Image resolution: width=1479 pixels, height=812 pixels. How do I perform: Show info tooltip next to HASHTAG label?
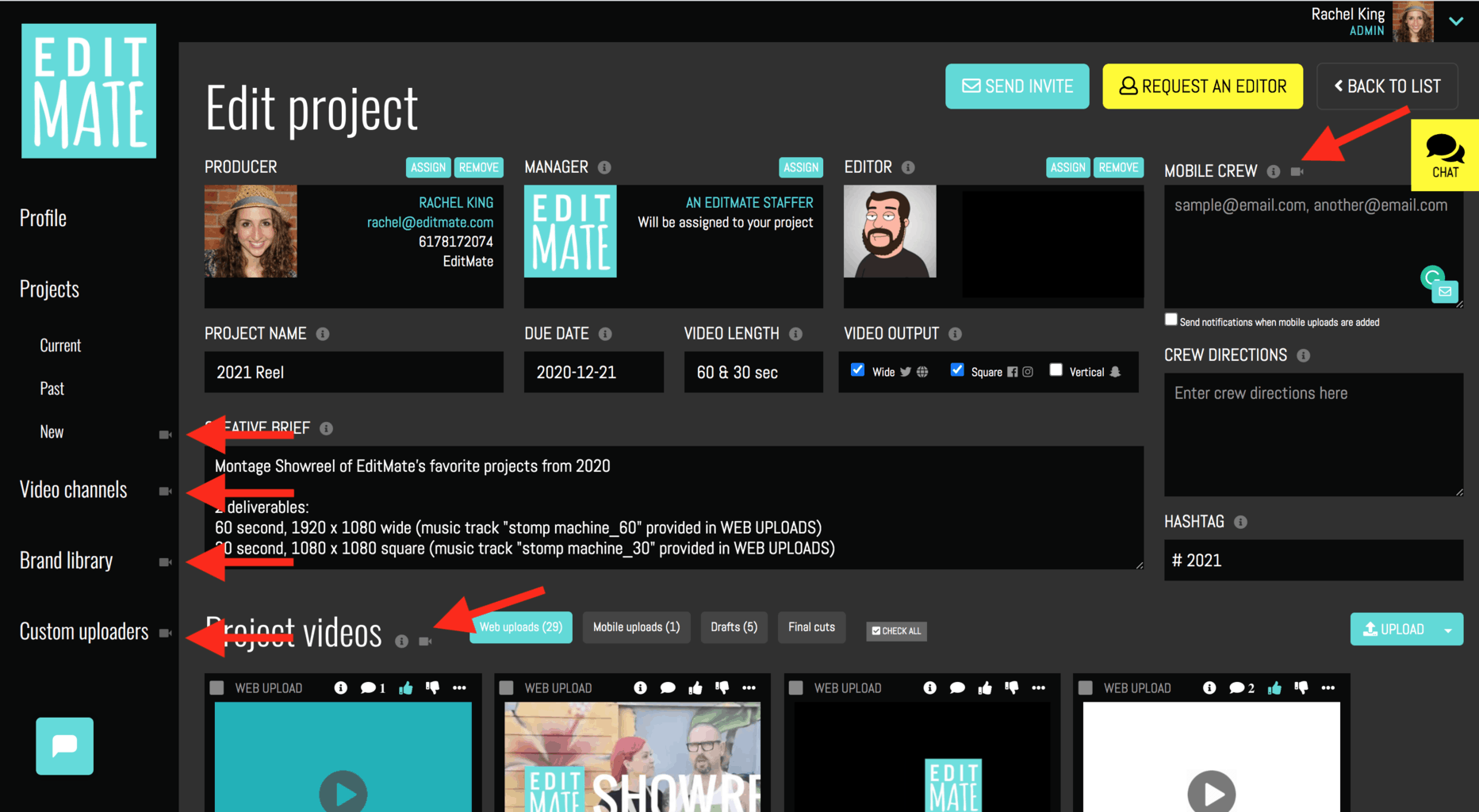coord(1240,522)
